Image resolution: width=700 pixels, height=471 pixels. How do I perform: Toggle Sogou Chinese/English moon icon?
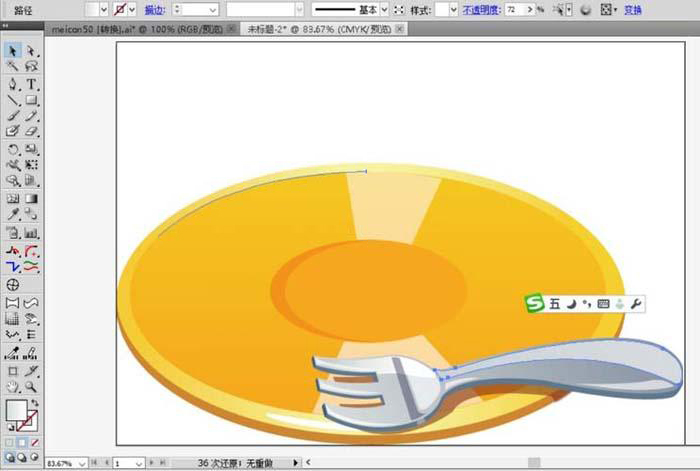pos(571,304)
